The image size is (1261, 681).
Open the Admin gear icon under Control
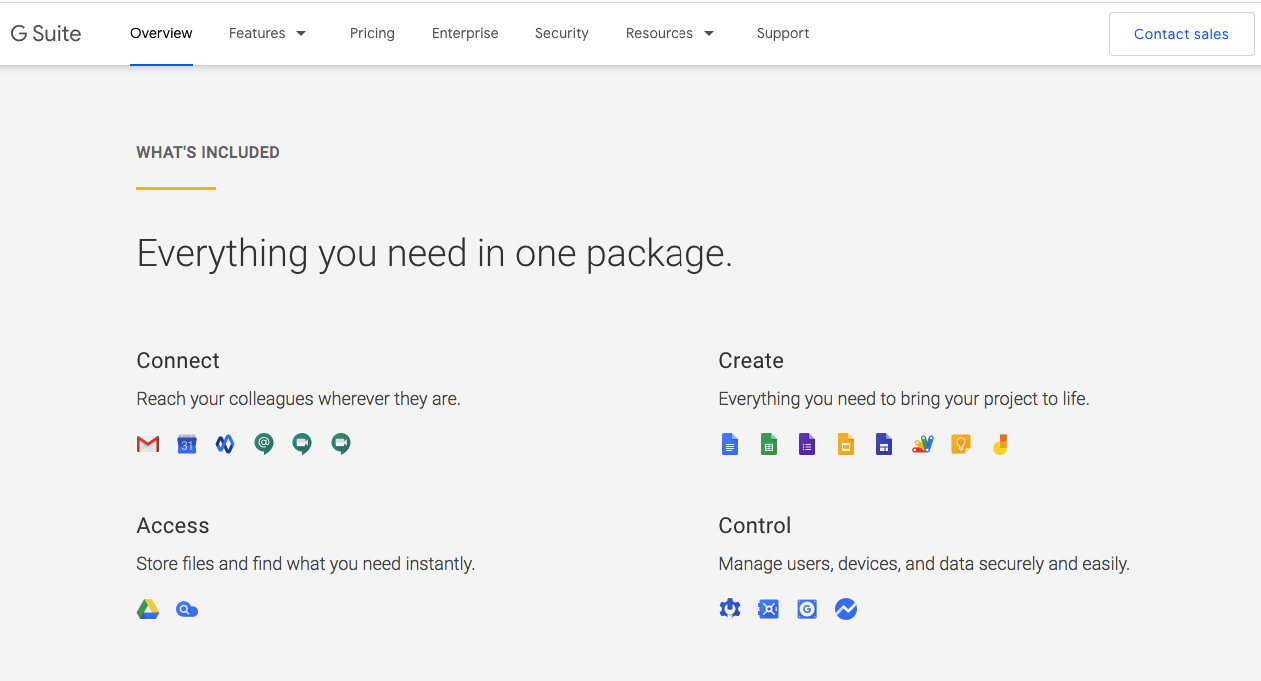pyautogui.click(x=730, y=609)
